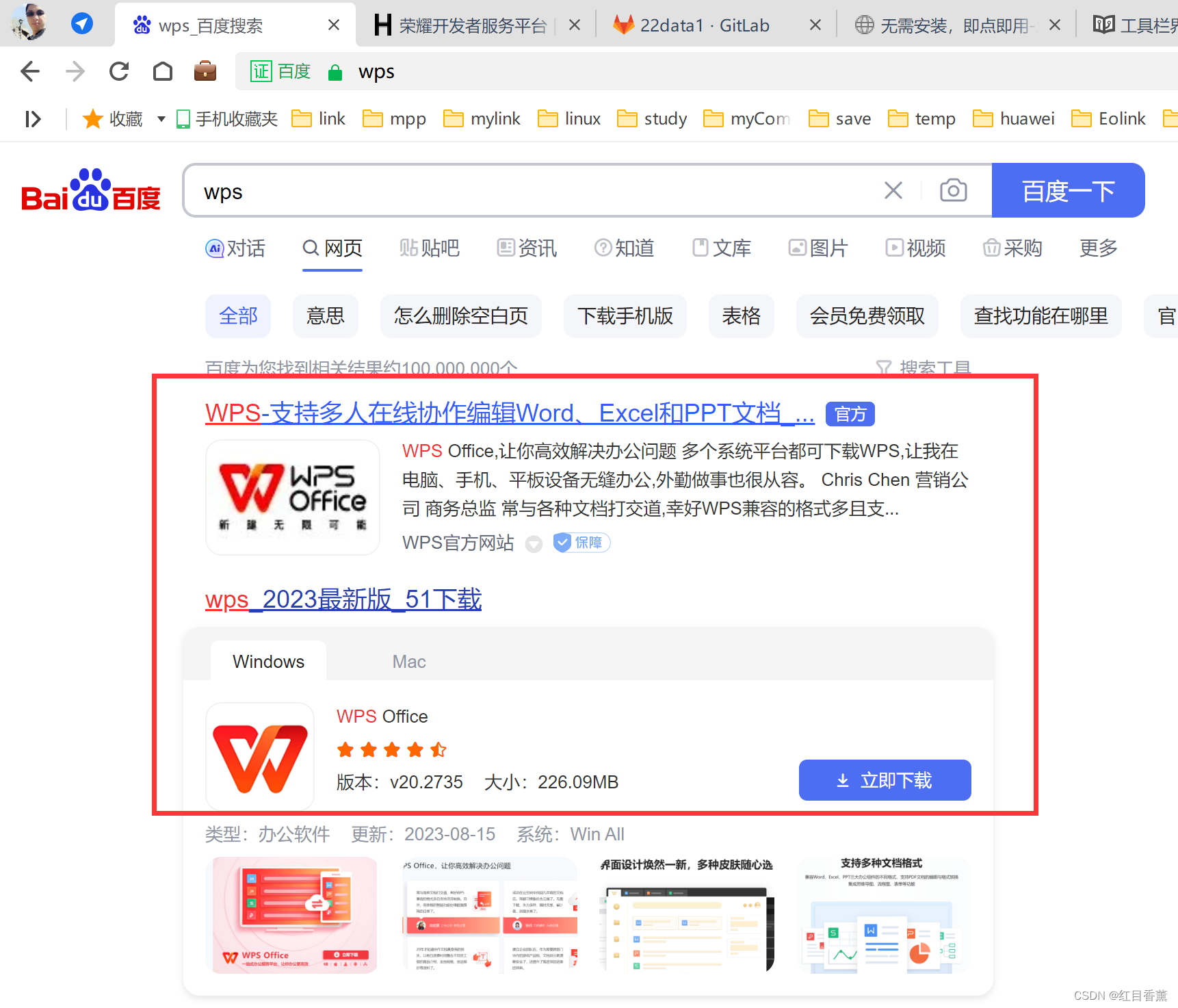1178x1008 pixels.
Task: Switch to the 知道 tab
Action: [x=624, y=248]
